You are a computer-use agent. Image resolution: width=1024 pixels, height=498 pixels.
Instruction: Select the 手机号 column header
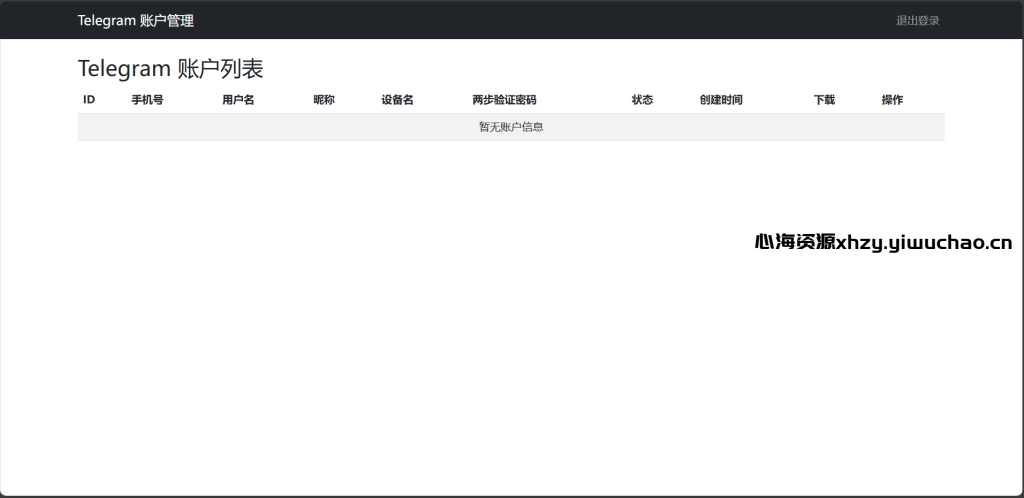(147, 100)
